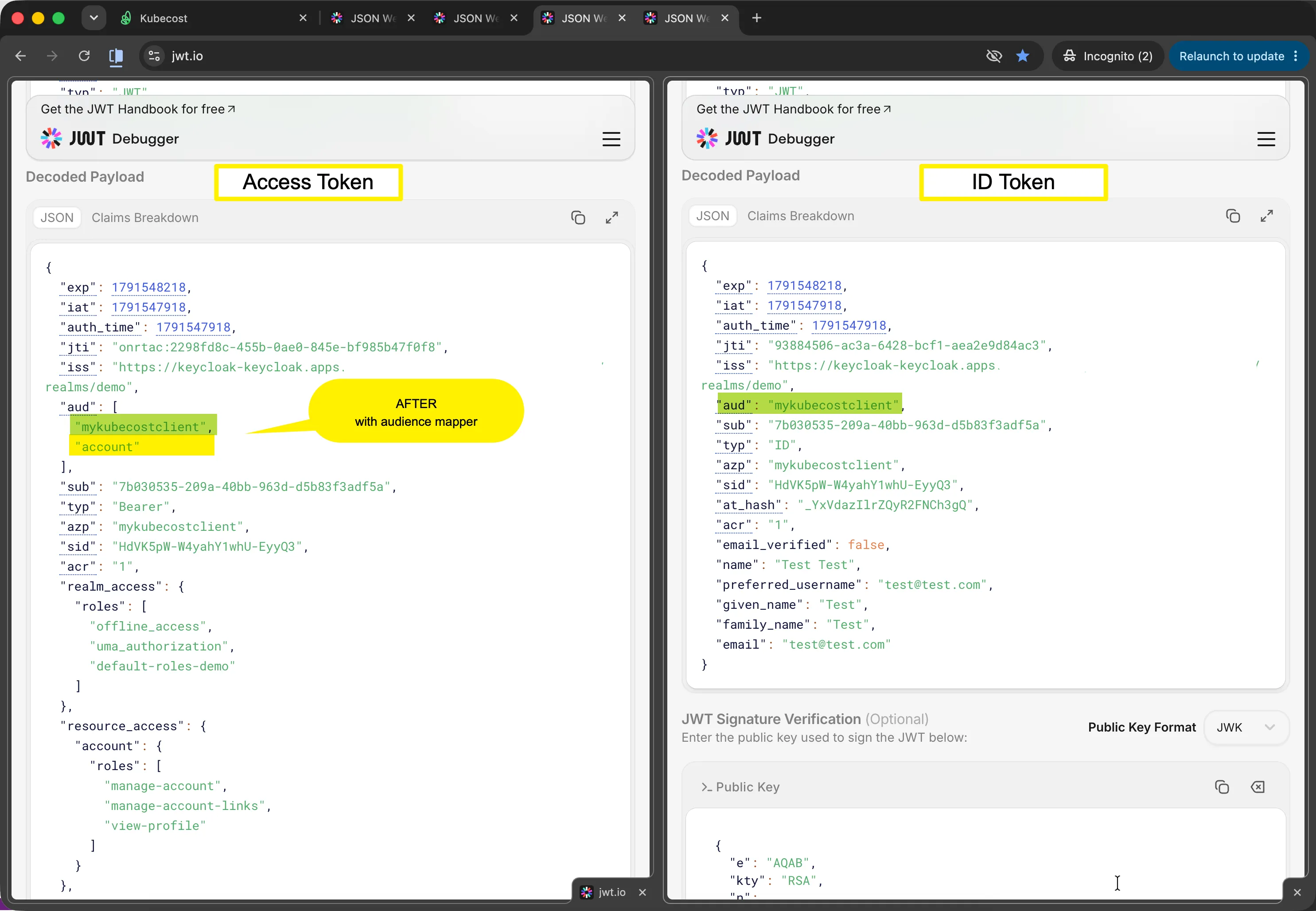Open the Public Key Format JWK dropdown
This screenshot has width=1316, height=911.
(x=1246, y=727)
